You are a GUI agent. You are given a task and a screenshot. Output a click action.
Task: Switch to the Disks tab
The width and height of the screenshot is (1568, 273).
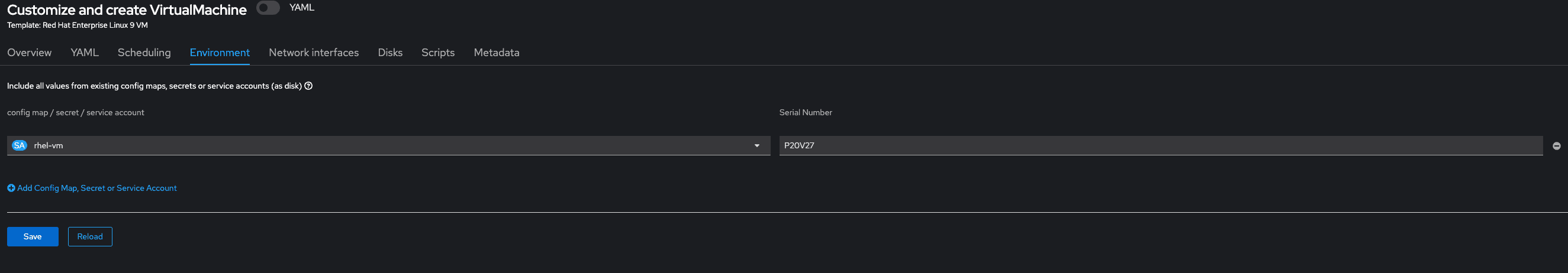(390, 53)
